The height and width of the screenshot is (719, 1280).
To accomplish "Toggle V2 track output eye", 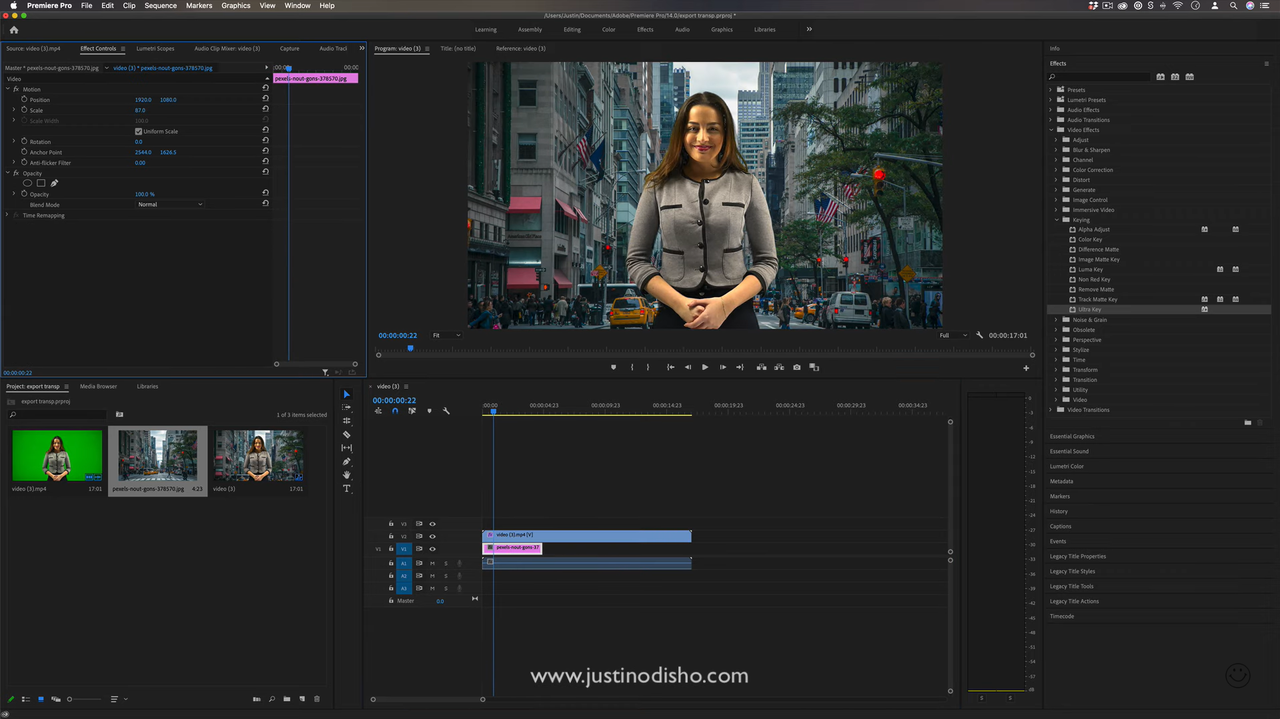I will click(432, 537).
